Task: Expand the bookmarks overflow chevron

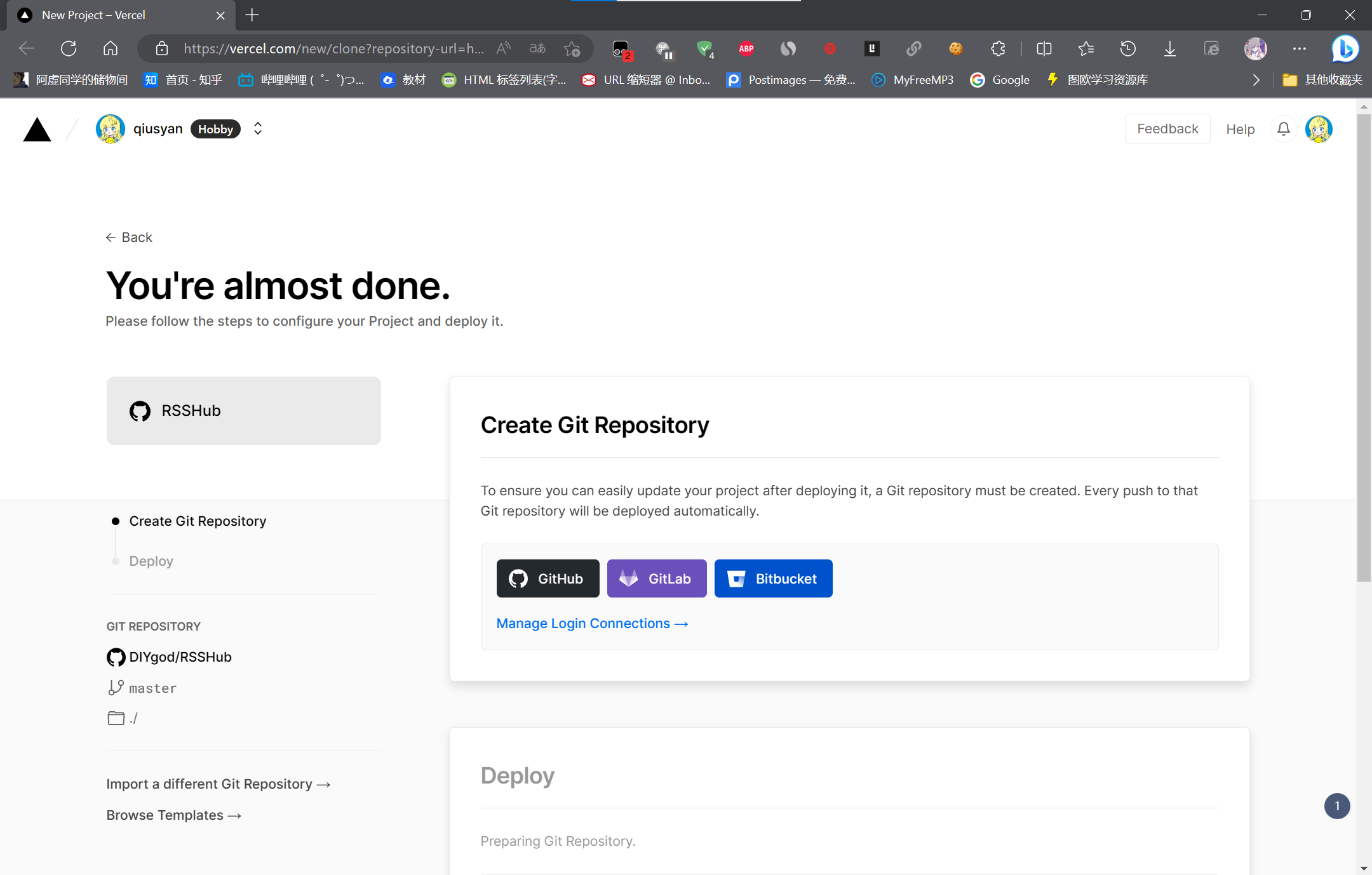Action: click(1256, 79)
